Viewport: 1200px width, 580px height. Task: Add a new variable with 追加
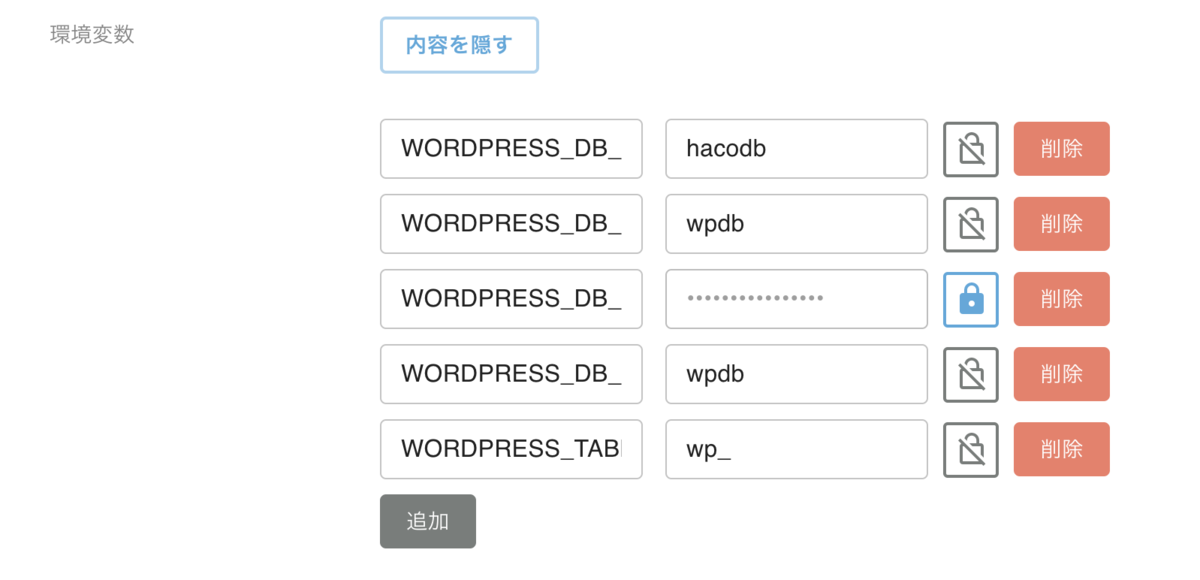coord(428,521)
